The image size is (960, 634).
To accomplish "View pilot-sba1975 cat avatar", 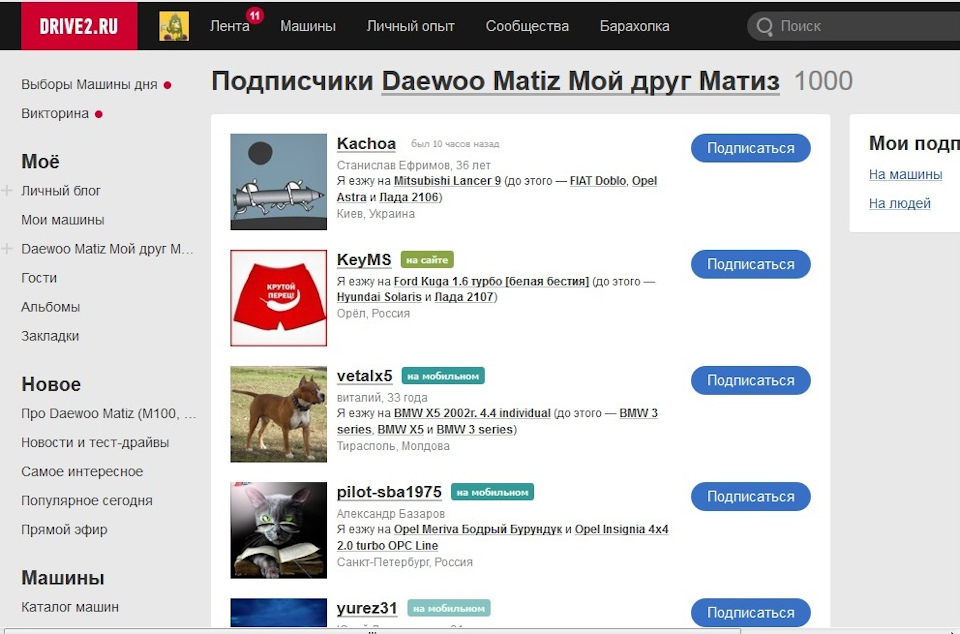I will point(279,530).
